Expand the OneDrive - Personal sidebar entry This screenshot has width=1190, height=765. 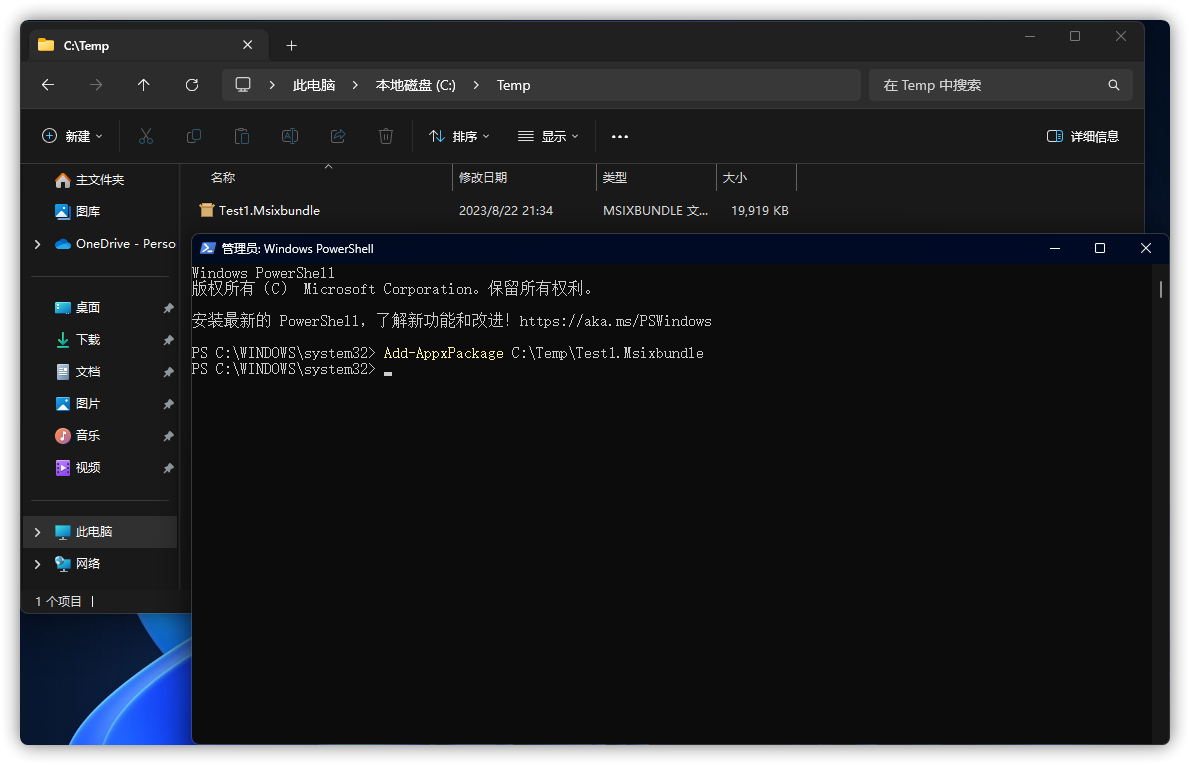(37, 243)
